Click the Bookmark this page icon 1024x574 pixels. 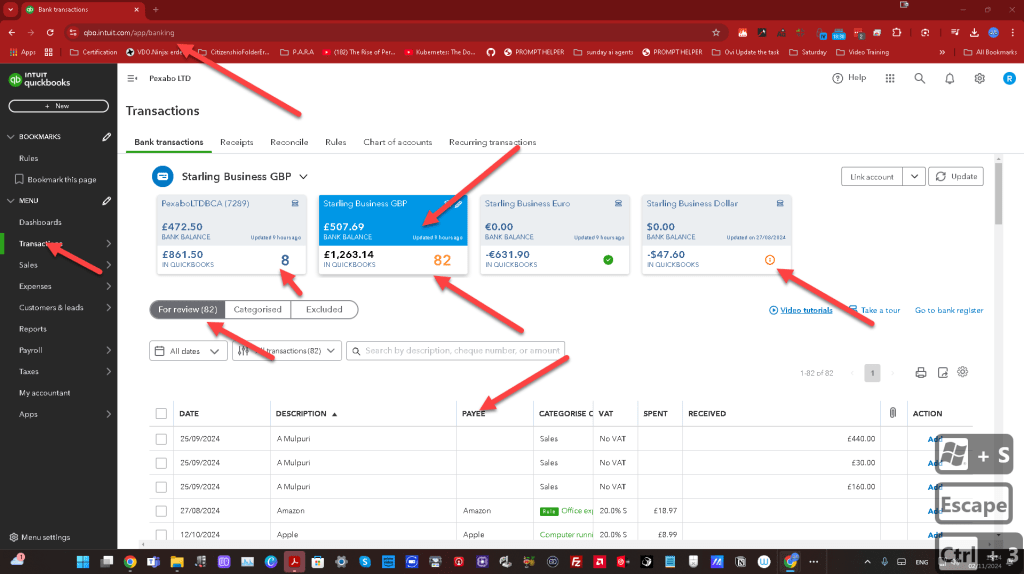coord(19,179)
